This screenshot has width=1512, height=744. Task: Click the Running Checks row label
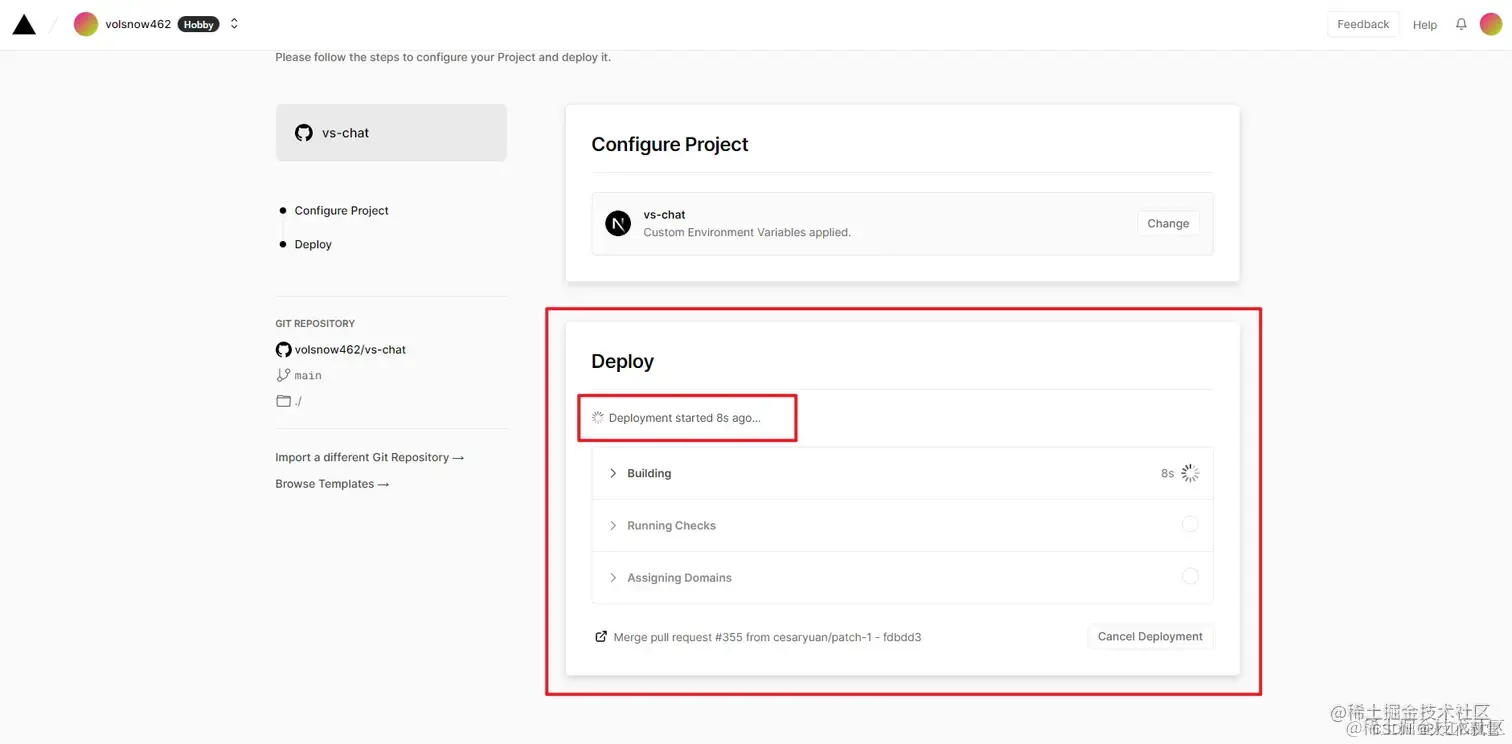(x=671, y=526)
